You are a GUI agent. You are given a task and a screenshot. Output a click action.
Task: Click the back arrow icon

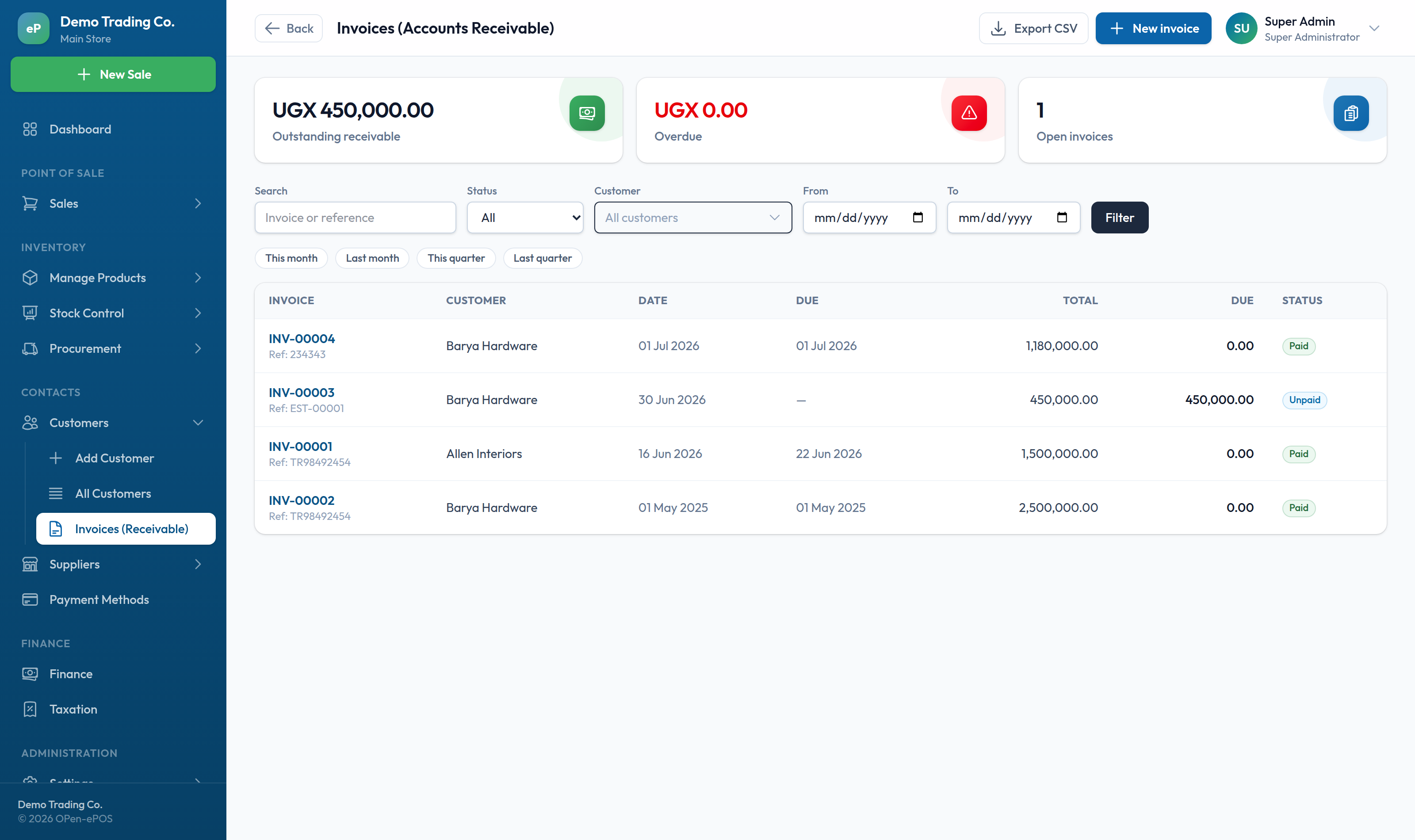click(x=272, y=28)
